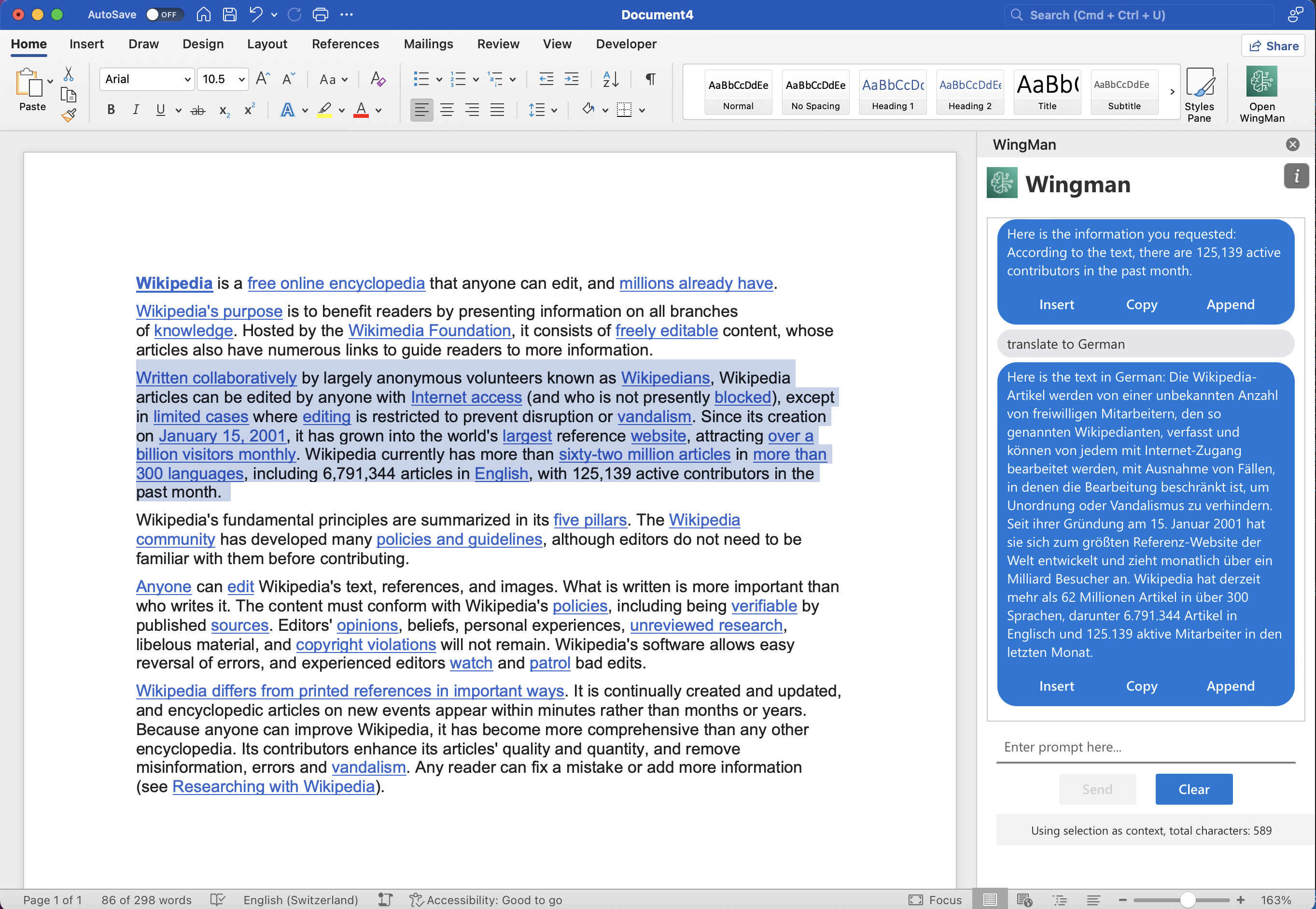The width and height of the screenshot is (1316, 909).
Task: Expand the styles gallery with the chevron
Action: tap(1173, 91)
